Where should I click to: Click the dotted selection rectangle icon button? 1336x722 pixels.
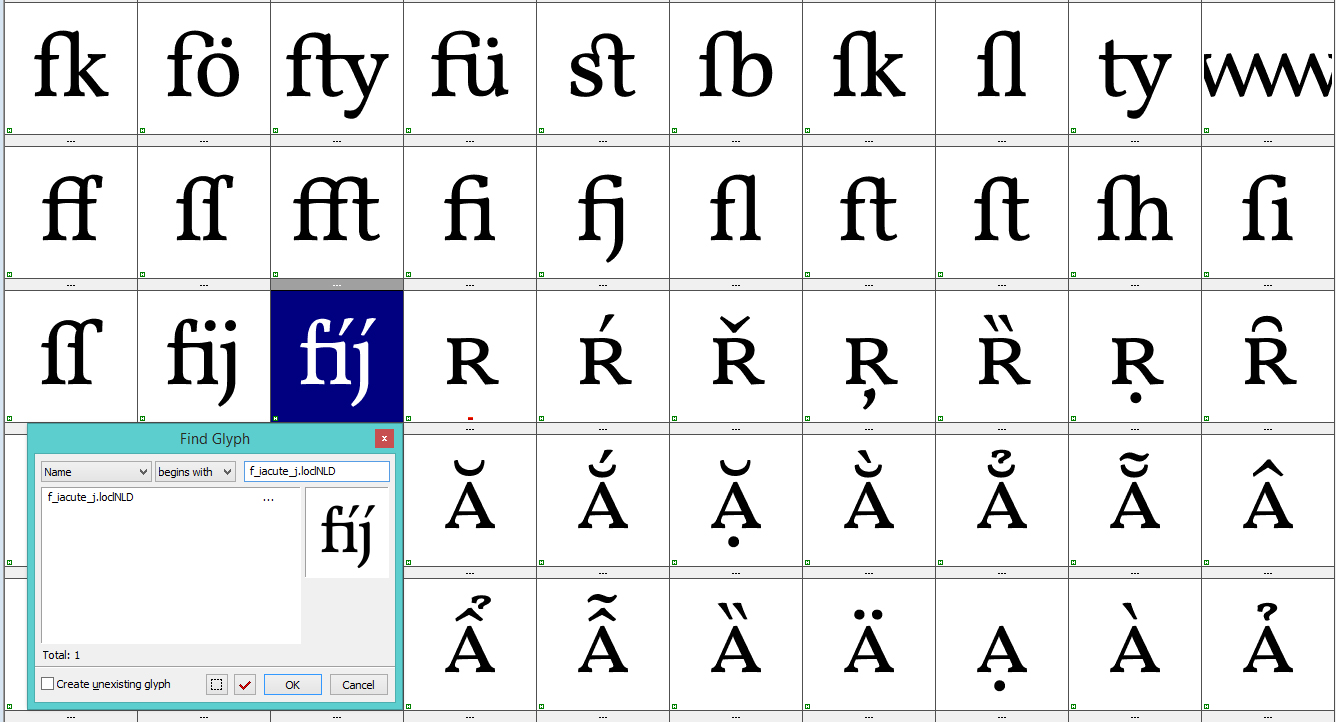pyautogui.click(x=217, y=685)
